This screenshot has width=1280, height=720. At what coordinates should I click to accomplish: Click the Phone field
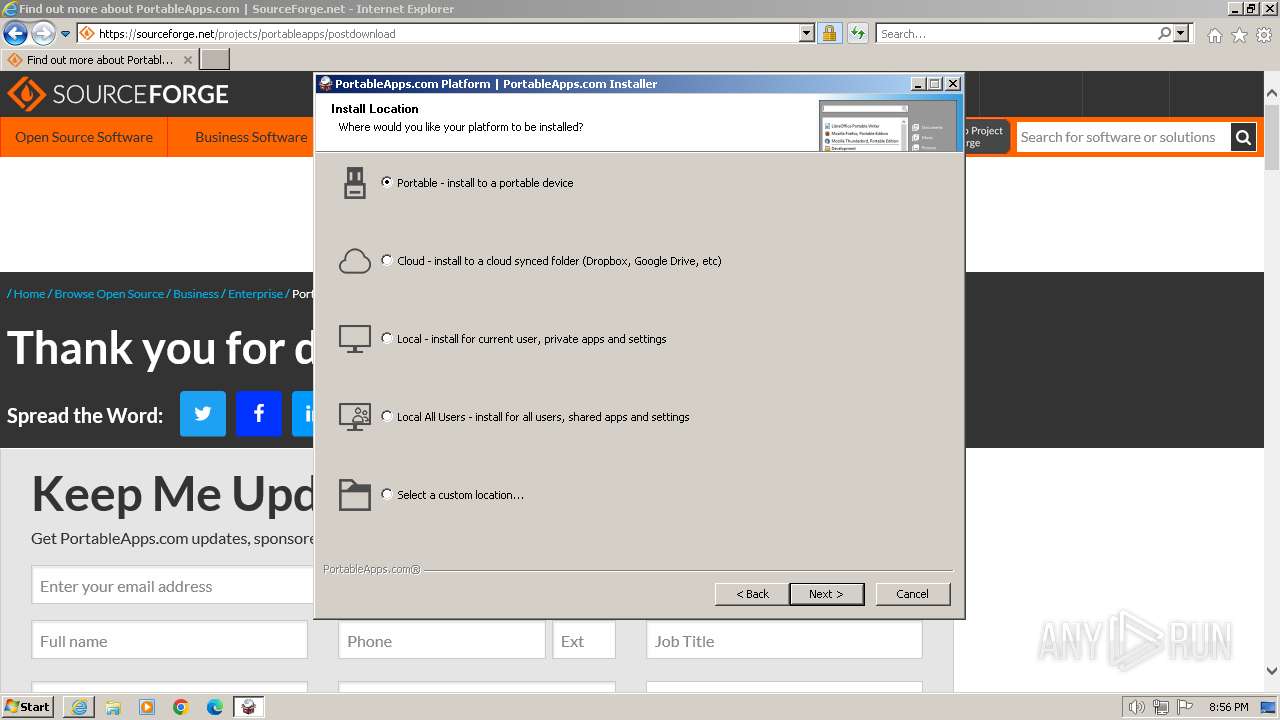(442, 641)
